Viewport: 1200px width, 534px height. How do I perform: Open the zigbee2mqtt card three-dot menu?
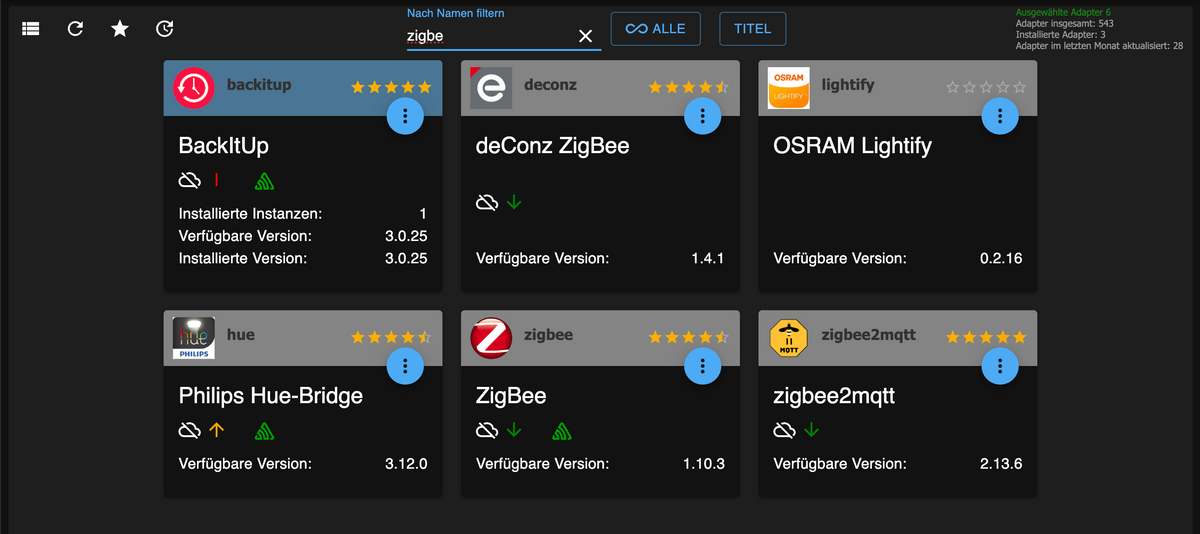click(x=1000, y=366)
